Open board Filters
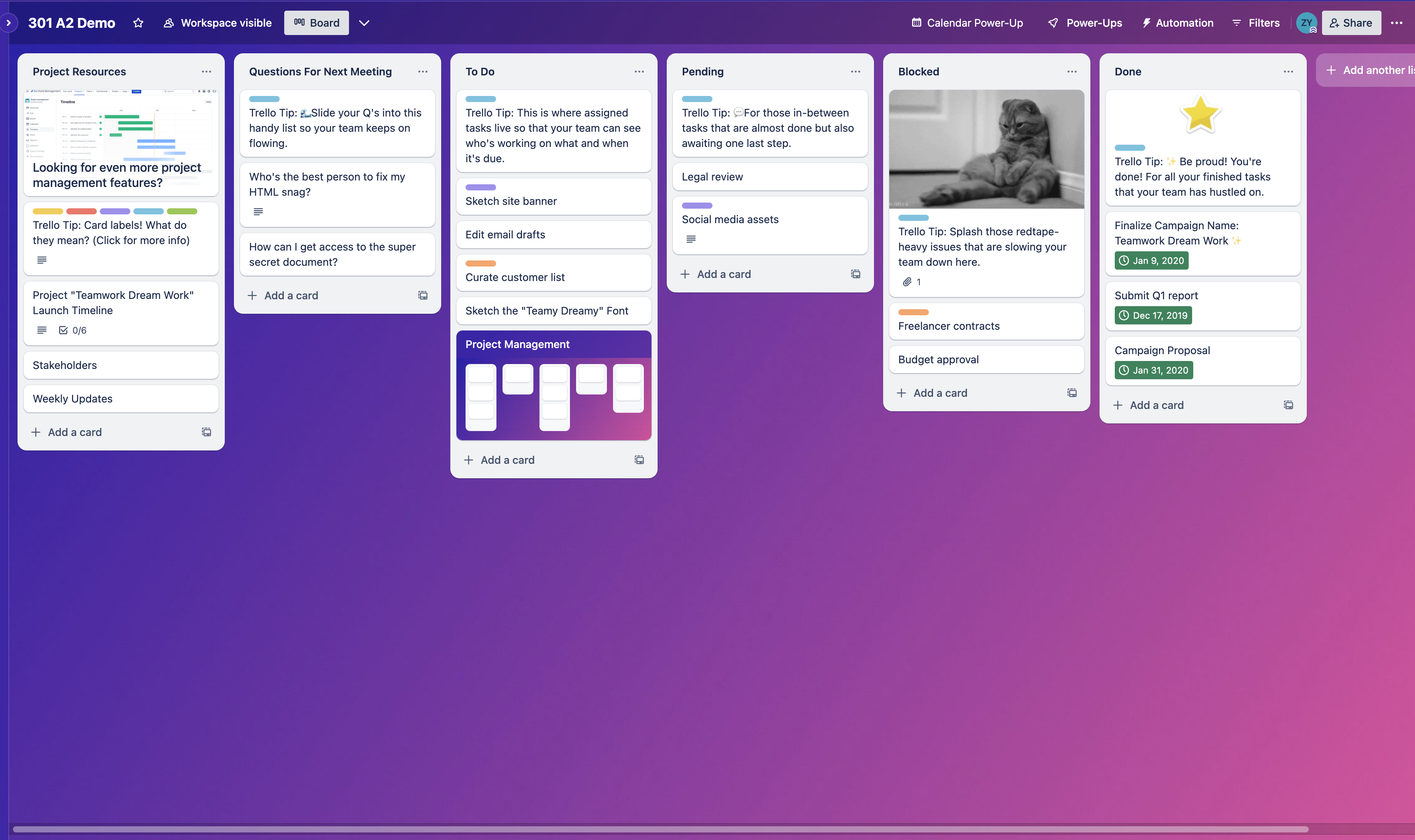 [1256, 22]
